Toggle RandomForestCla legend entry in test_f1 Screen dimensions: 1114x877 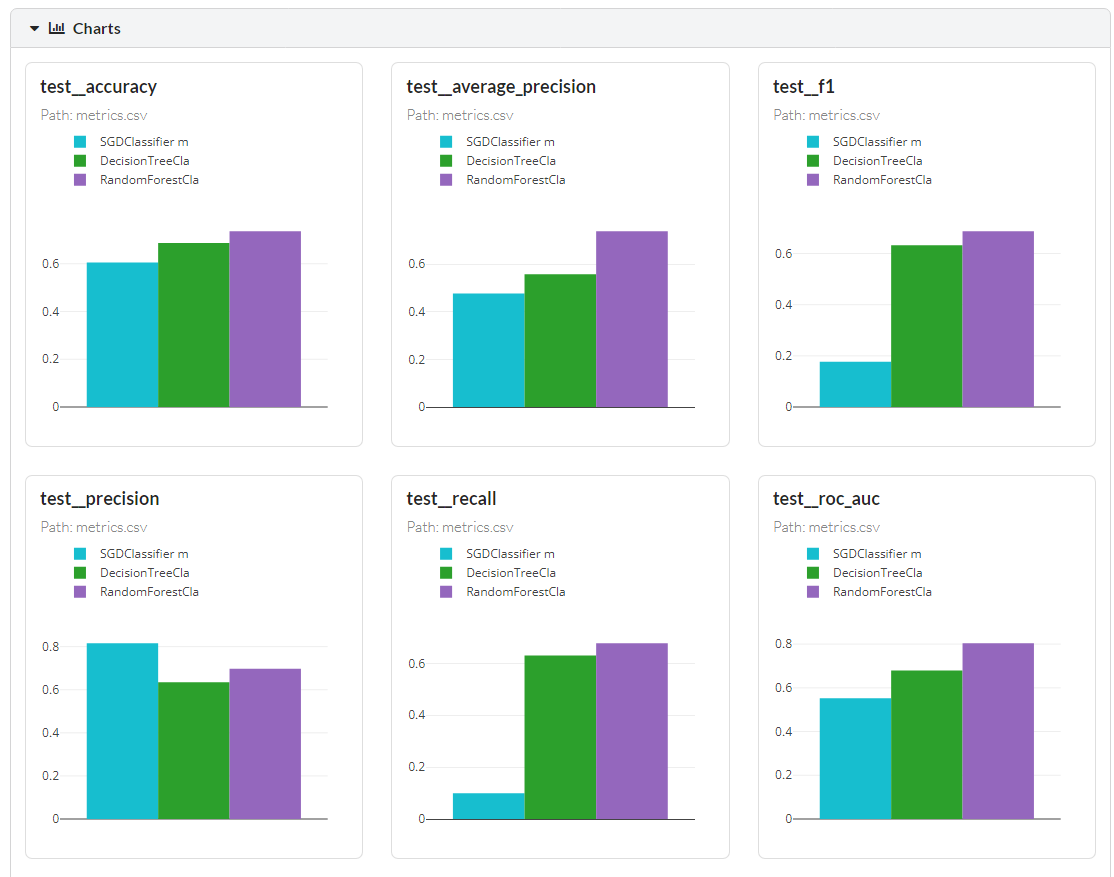(x=882, y=180)
